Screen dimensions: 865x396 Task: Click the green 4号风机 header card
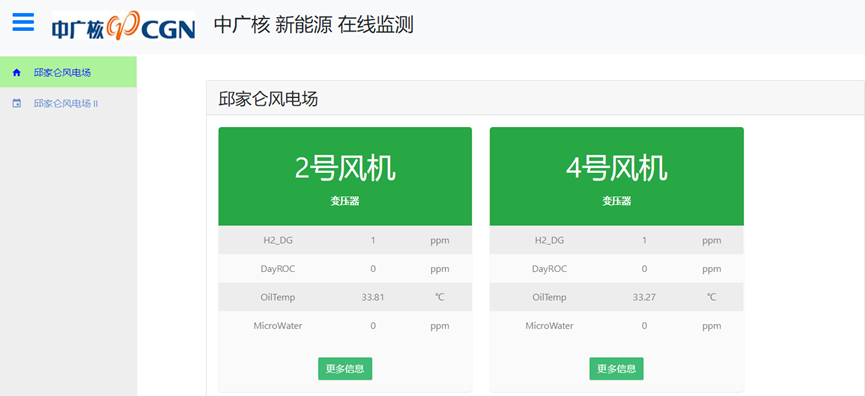(x=616, y=176)
